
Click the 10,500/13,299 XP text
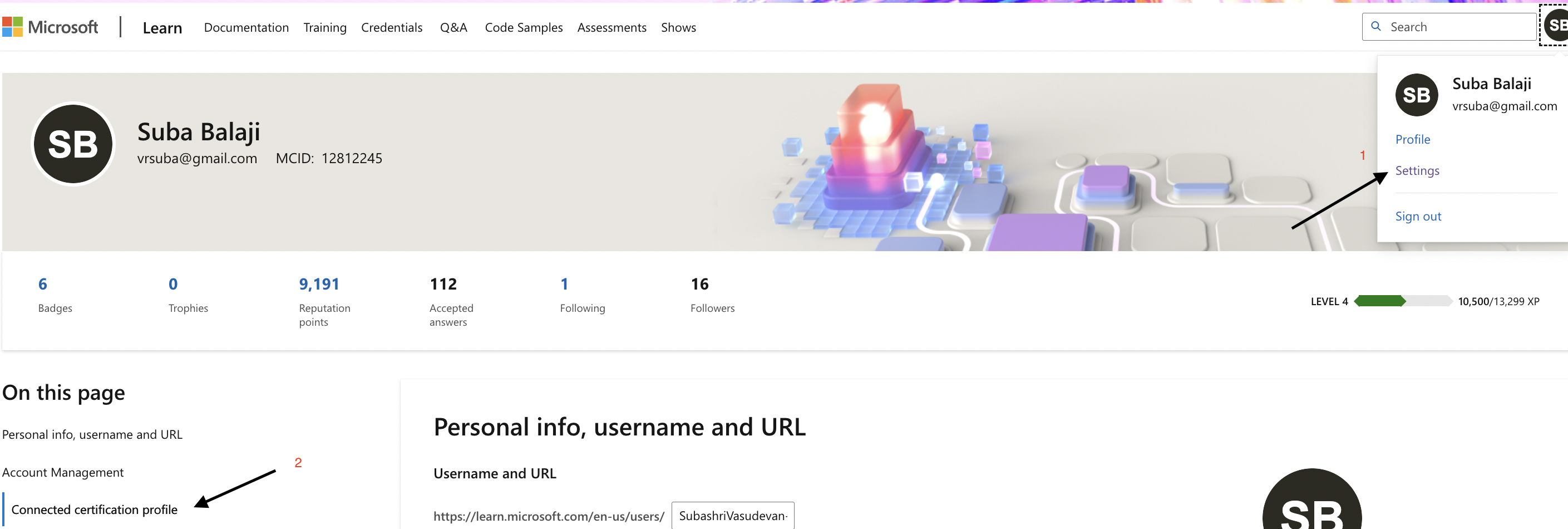tap(1498, 302)
